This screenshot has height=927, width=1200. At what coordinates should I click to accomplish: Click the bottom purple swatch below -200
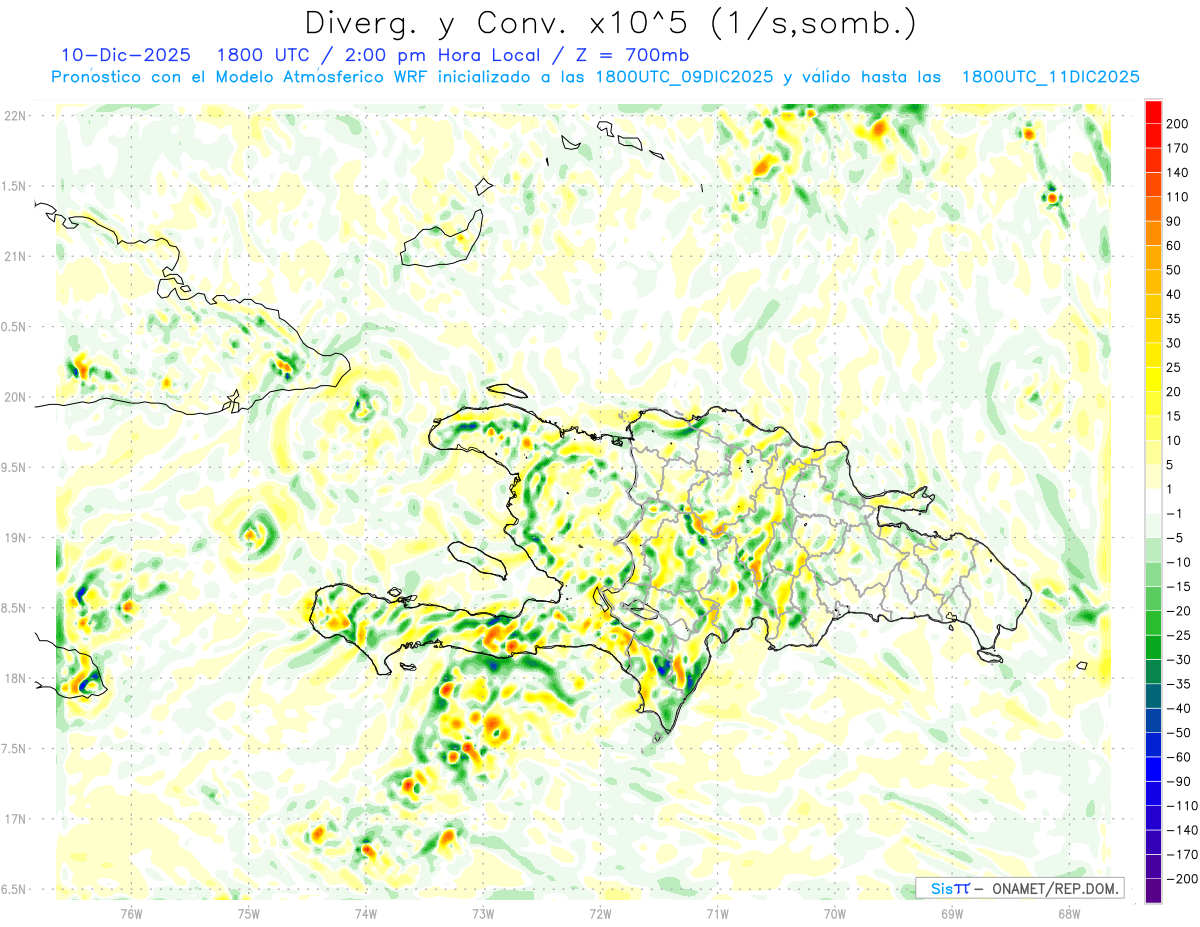pyautogui.click(x=1153, y=890)
